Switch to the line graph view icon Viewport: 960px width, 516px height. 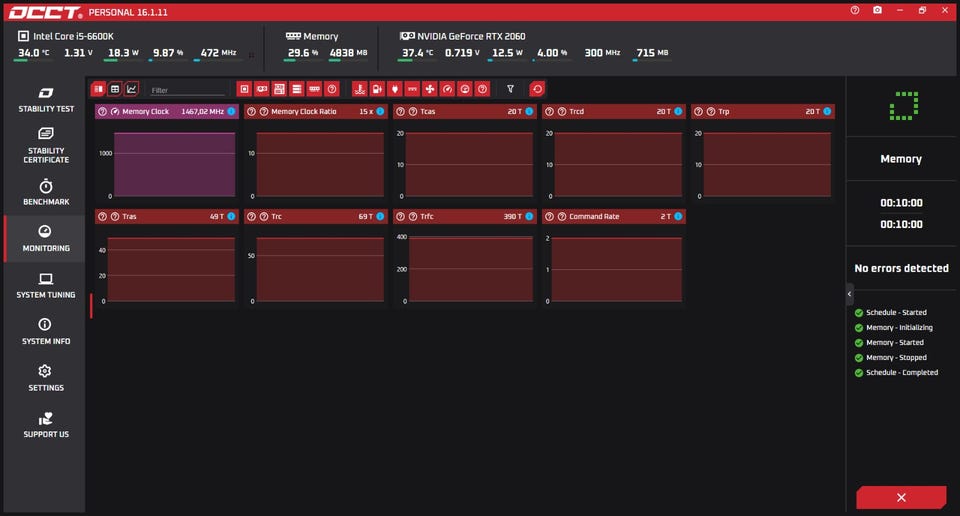(131, 89)
